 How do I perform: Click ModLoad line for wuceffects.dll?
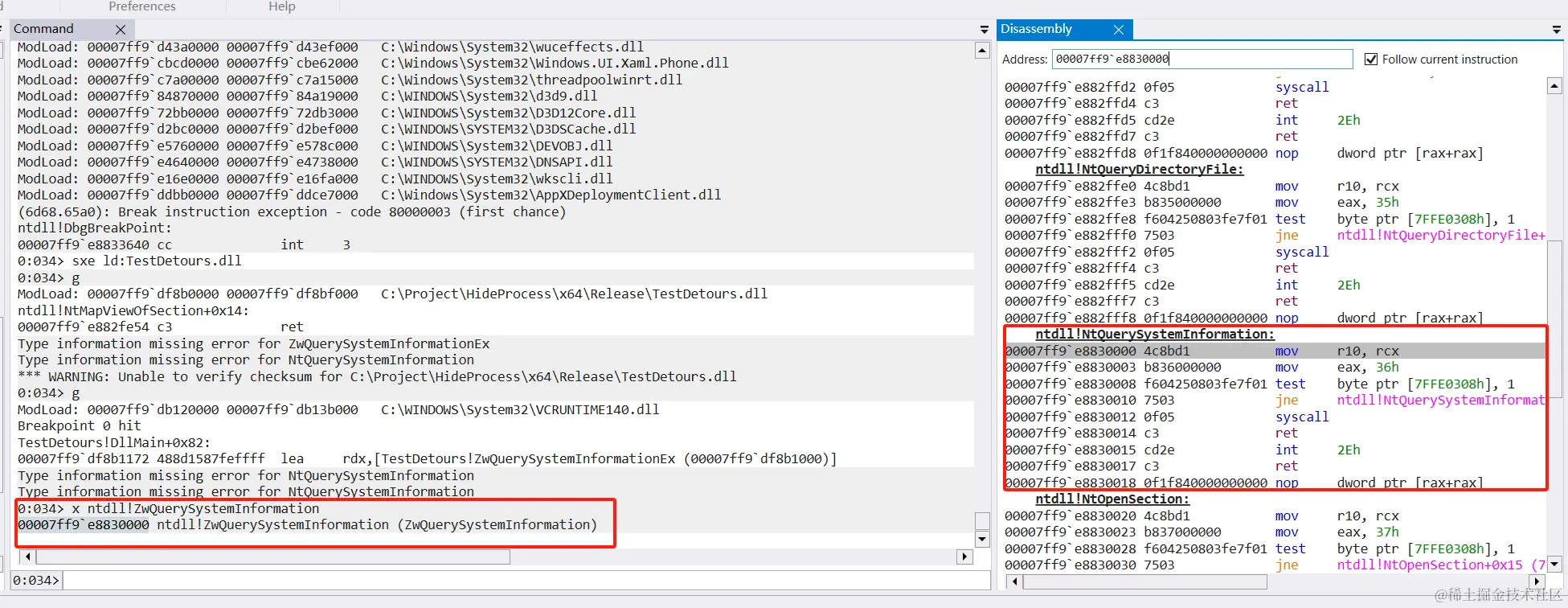coord(330,47)
